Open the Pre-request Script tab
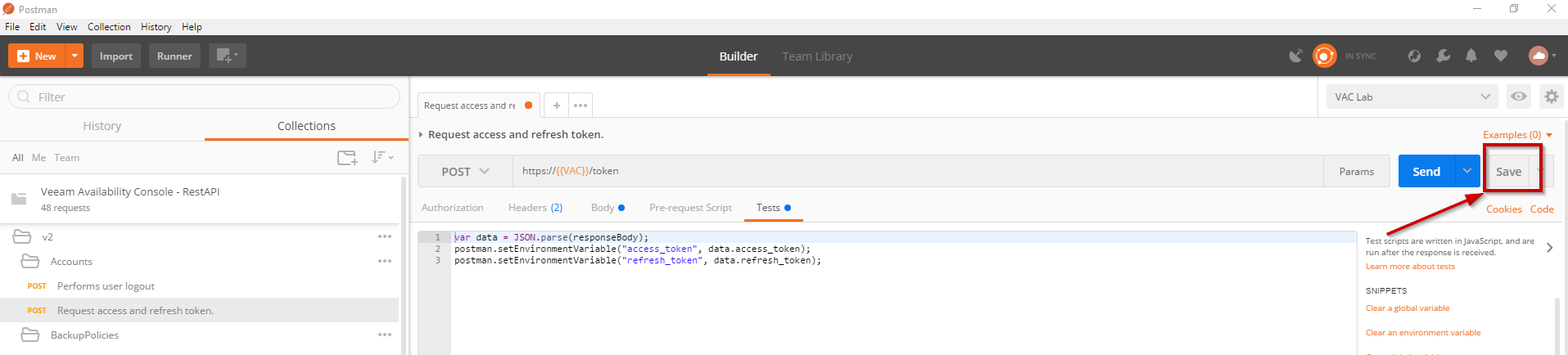 tap(690, 208)
